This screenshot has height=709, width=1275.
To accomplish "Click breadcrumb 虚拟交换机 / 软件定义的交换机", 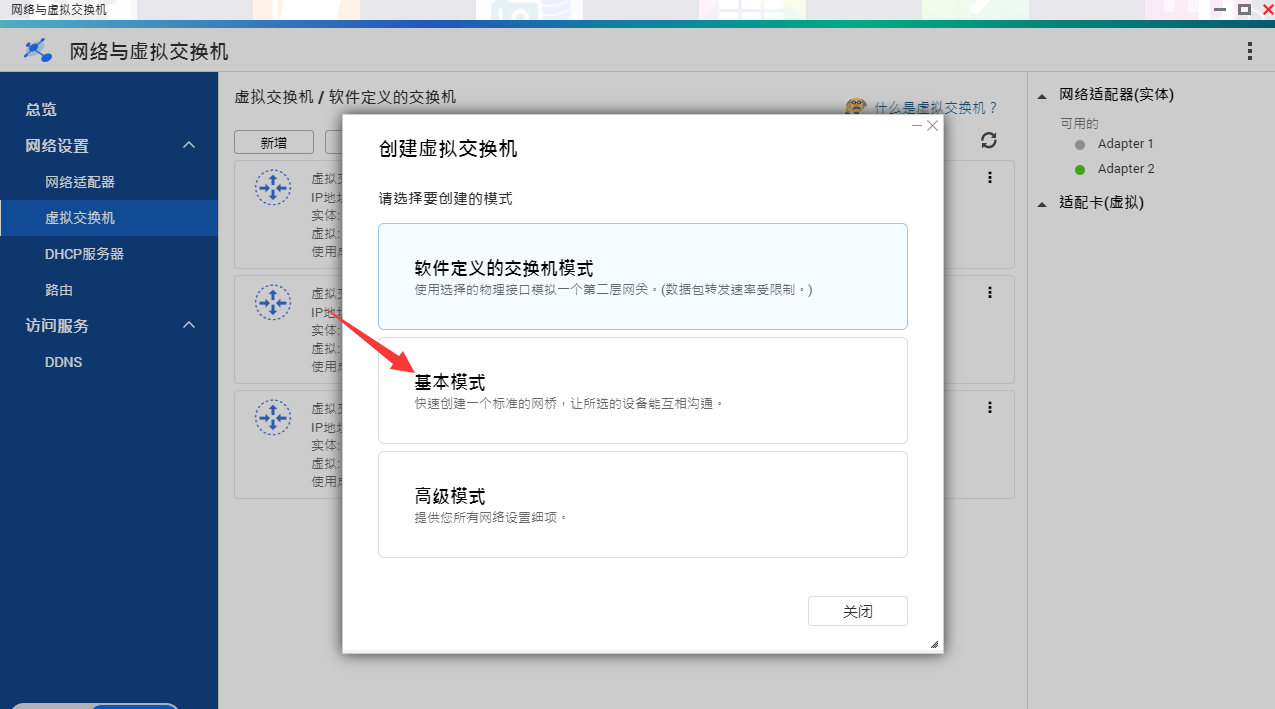I will click(345, 97).
